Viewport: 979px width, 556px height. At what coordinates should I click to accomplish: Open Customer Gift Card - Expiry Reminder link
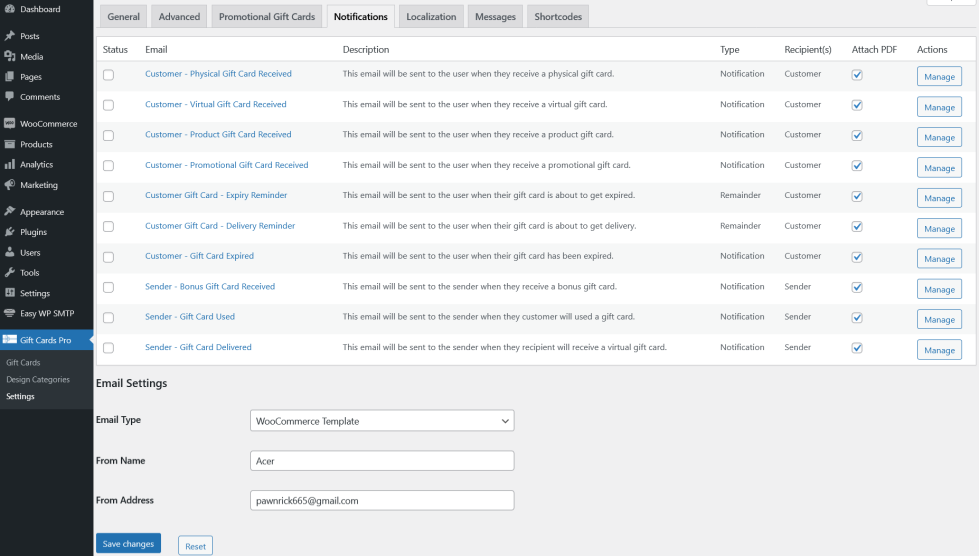[216, 195]
